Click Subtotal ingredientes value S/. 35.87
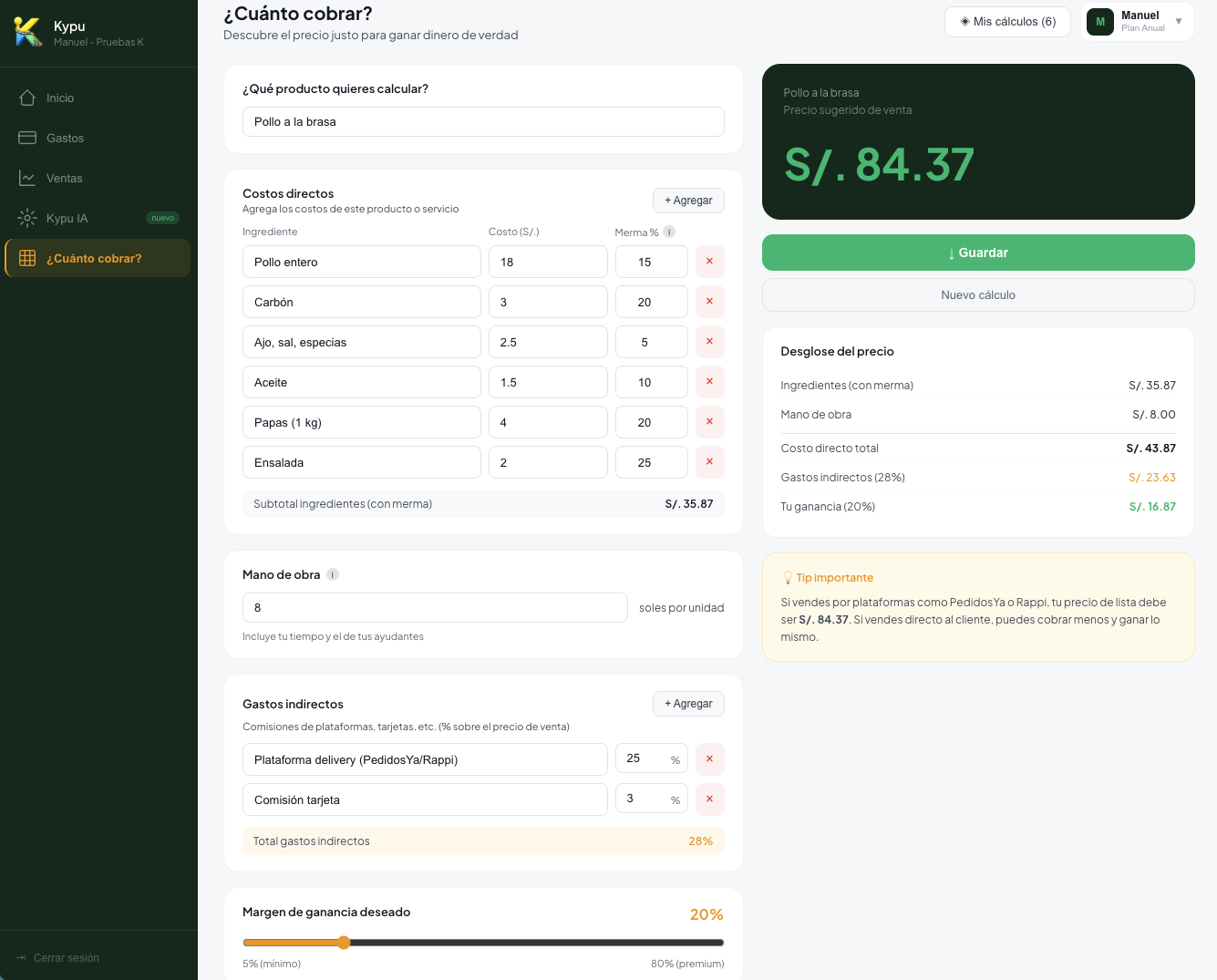This screenshot has width=1217, height=980. 689,503
